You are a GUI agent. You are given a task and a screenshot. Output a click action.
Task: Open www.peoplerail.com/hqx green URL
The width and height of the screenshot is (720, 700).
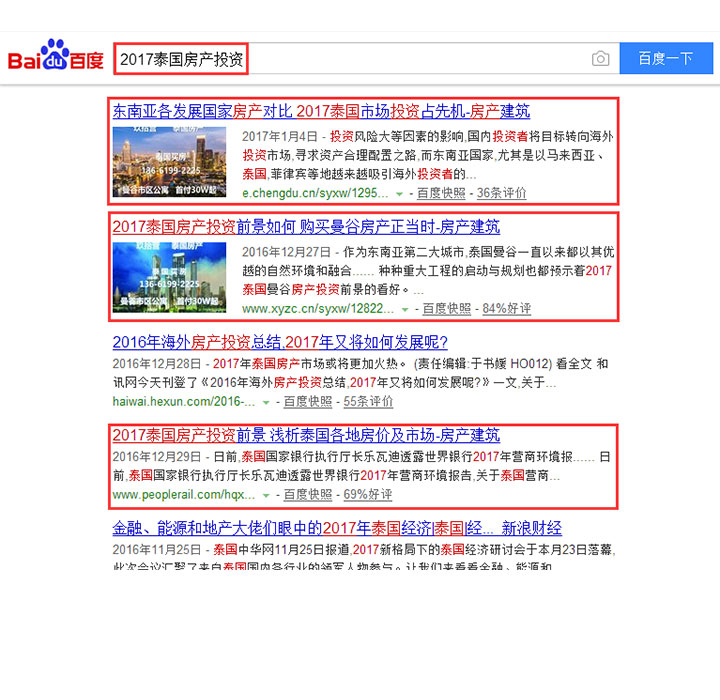pyautogui.click(x=184, y=495)
